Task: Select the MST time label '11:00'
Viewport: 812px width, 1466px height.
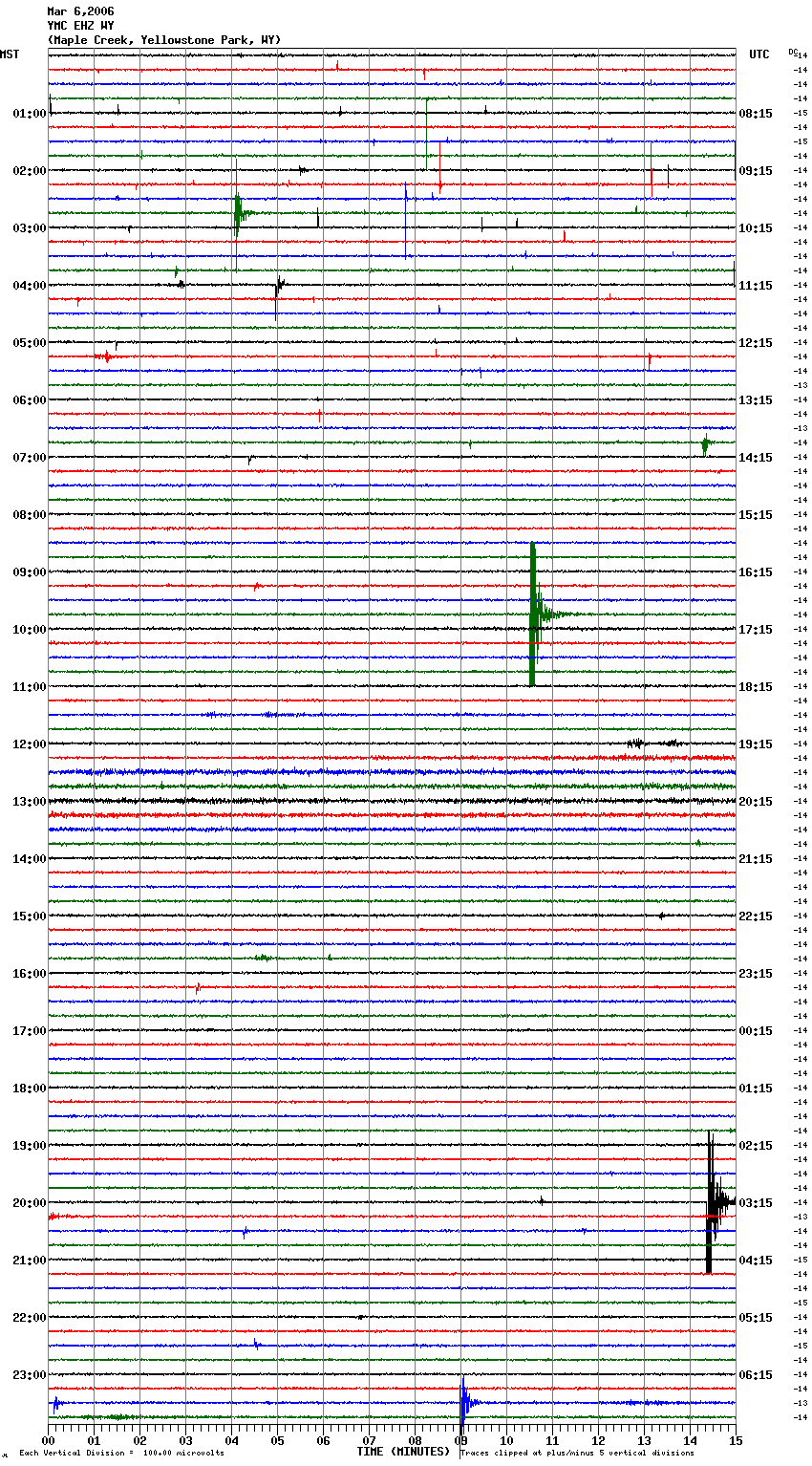Action: pyautogui.click(x=30, y=687)
